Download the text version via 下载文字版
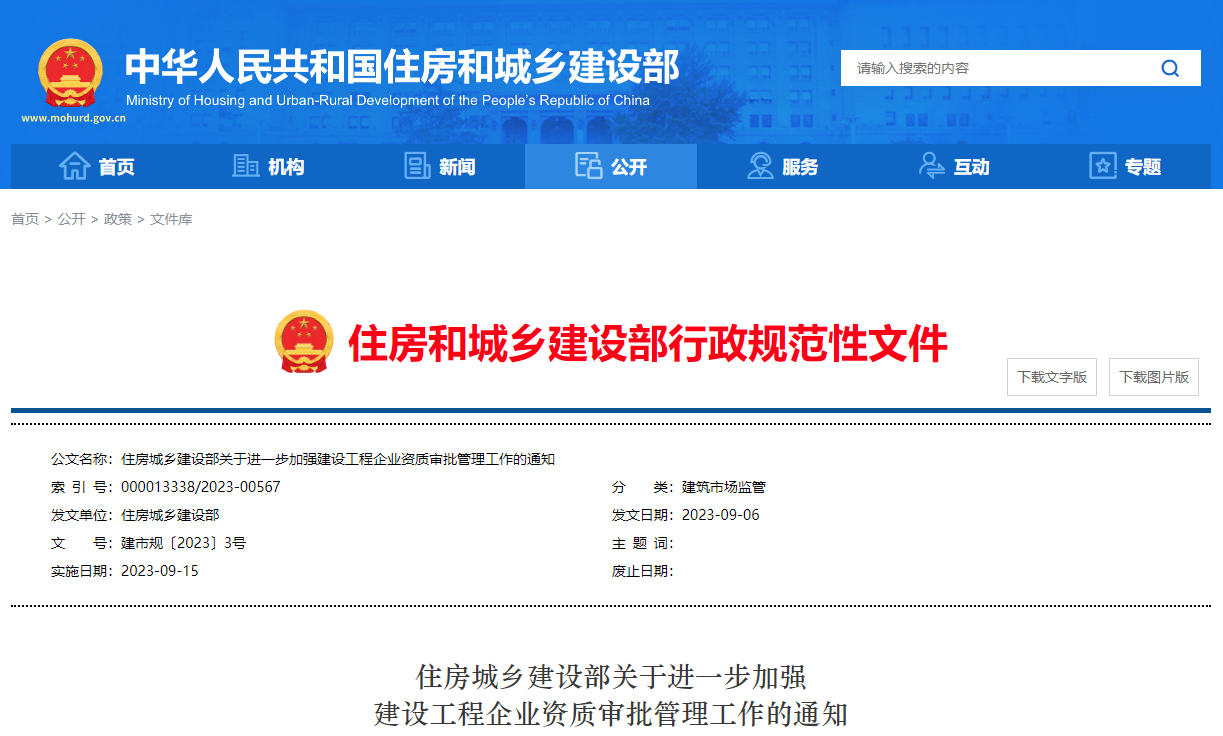Image resolution: width=1223 pixels, height=736 pixels. [1052, 377]
